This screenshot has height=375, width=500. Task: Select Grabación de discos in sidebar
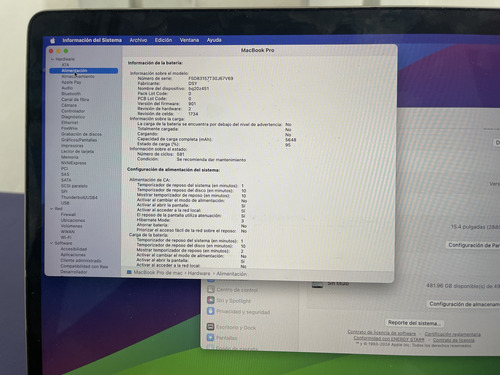pyautogui.click(x=81, y=134)
